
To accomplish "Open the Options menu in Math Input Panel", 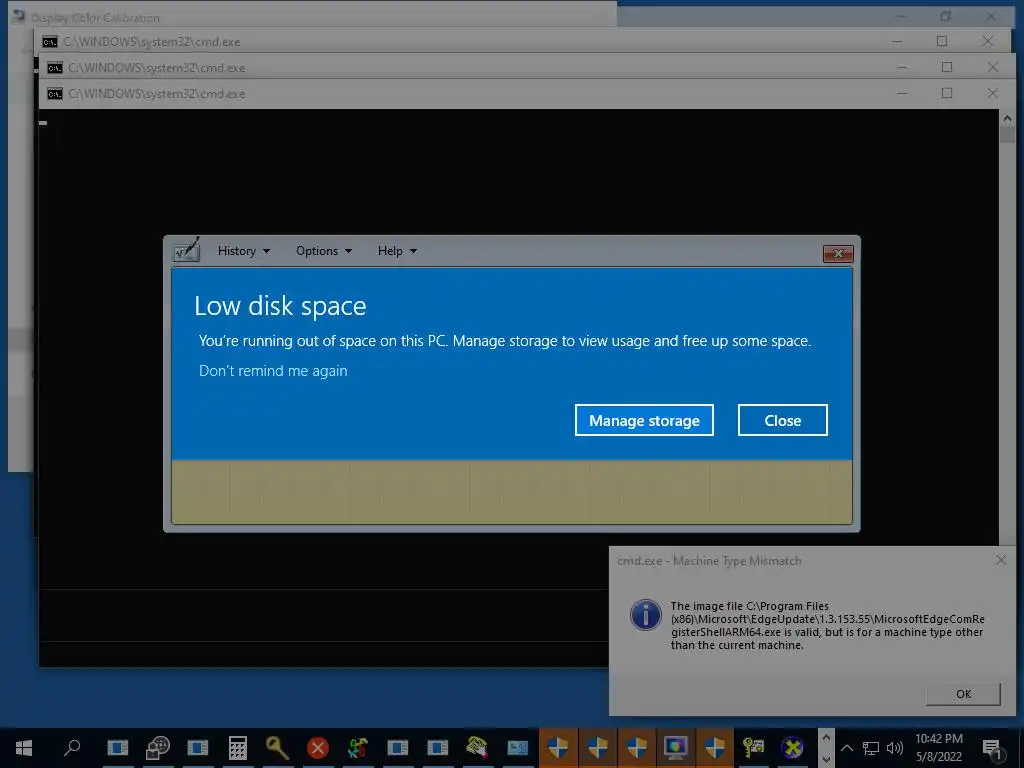I will (323, 251).
